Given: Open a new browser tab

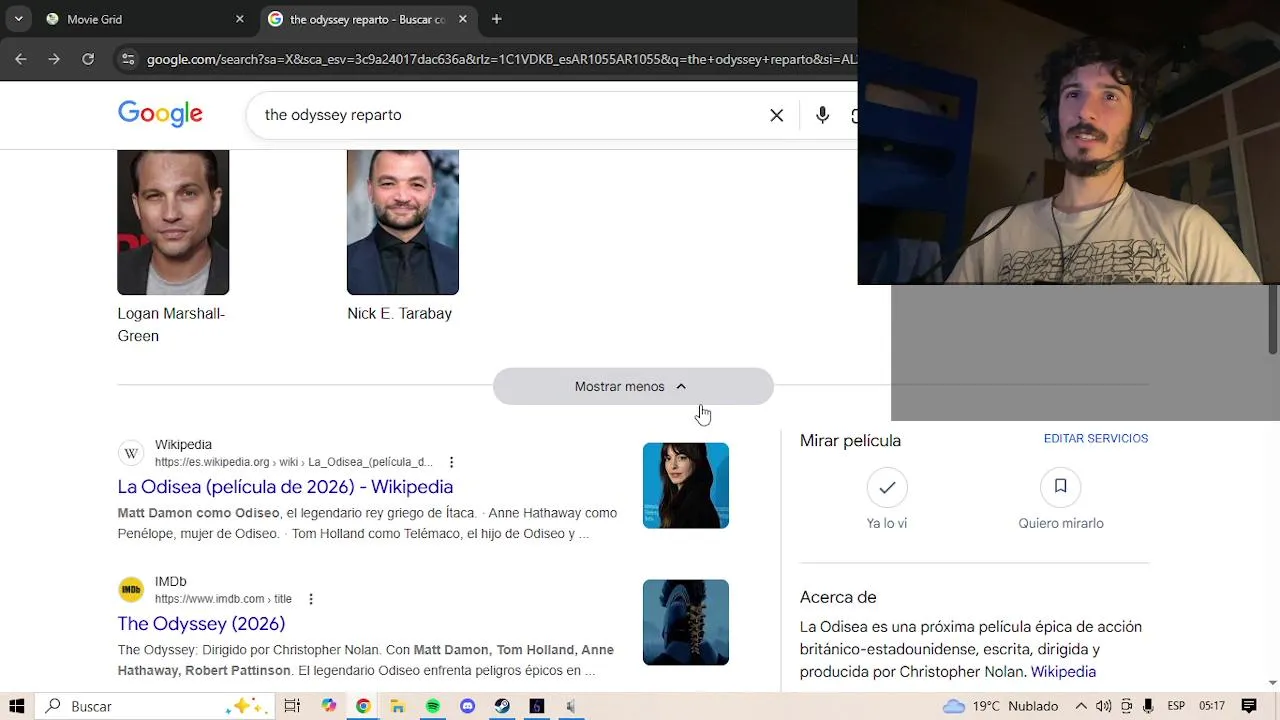Looking at the screenshot, I should click(496, 19).
